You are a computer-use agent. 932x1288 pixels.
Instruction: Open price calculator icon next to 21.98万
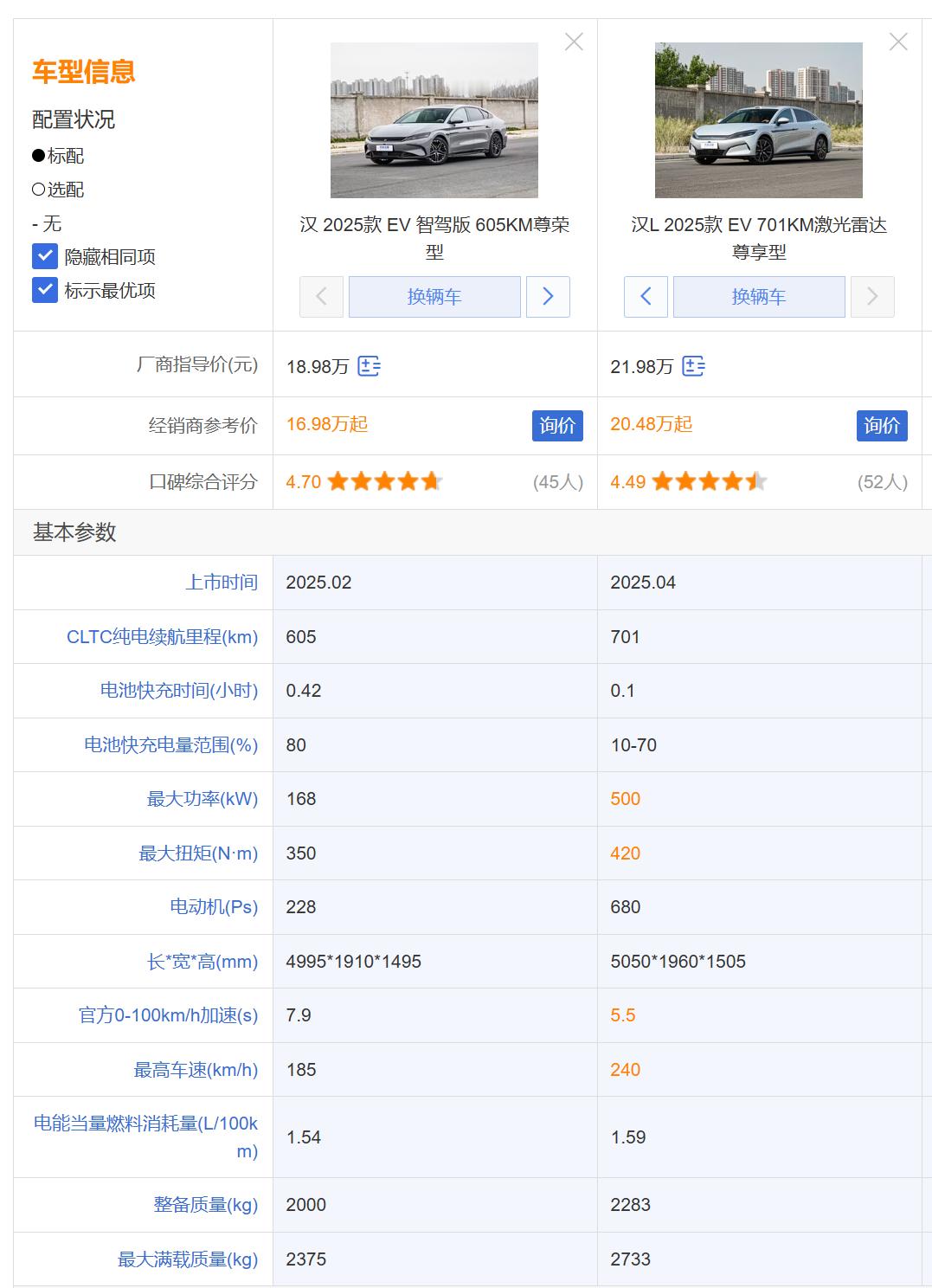click(693, 366)
